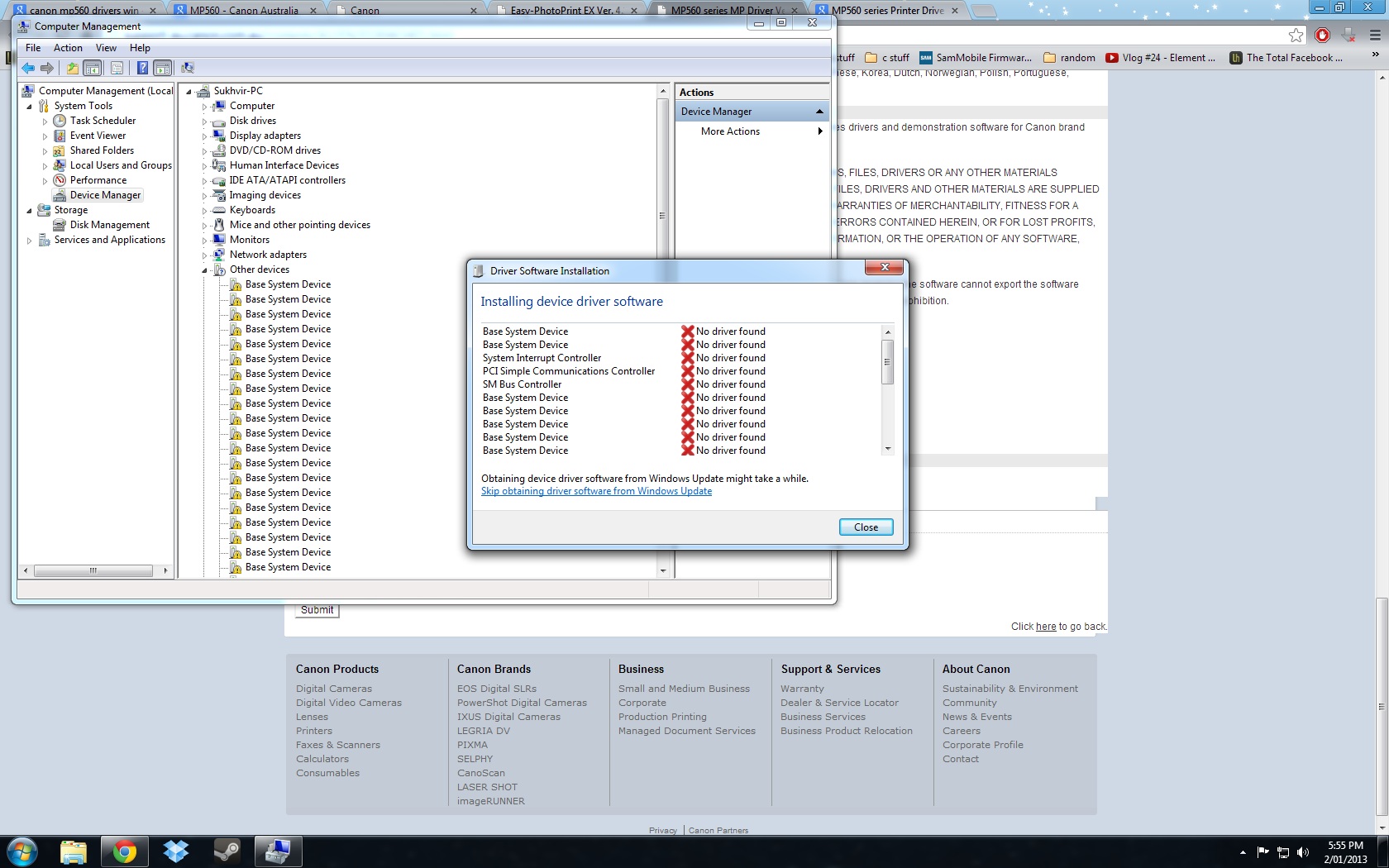The width and height of the screenshot is (1389, 868).
Task: Select the Event Viewer icon in tree
Action: coord(60,136)
